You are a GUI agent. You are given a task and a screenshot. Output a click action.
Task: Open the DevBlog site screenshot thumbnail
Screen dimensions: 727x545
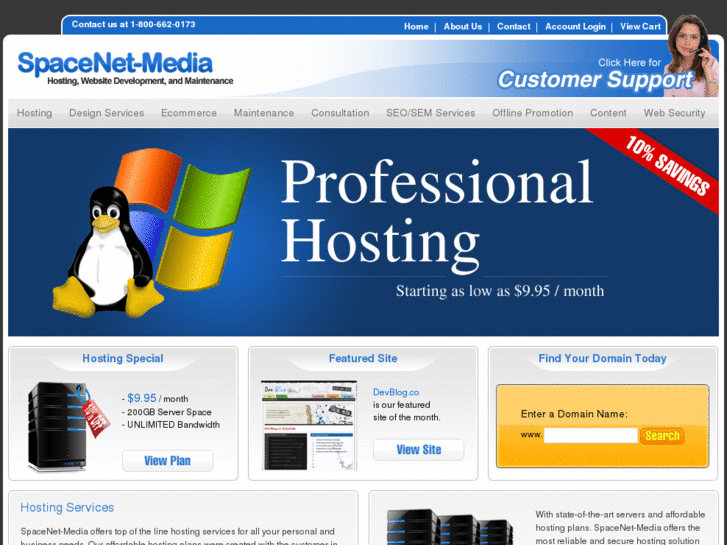pyautogui.click(x=309, y=426)
